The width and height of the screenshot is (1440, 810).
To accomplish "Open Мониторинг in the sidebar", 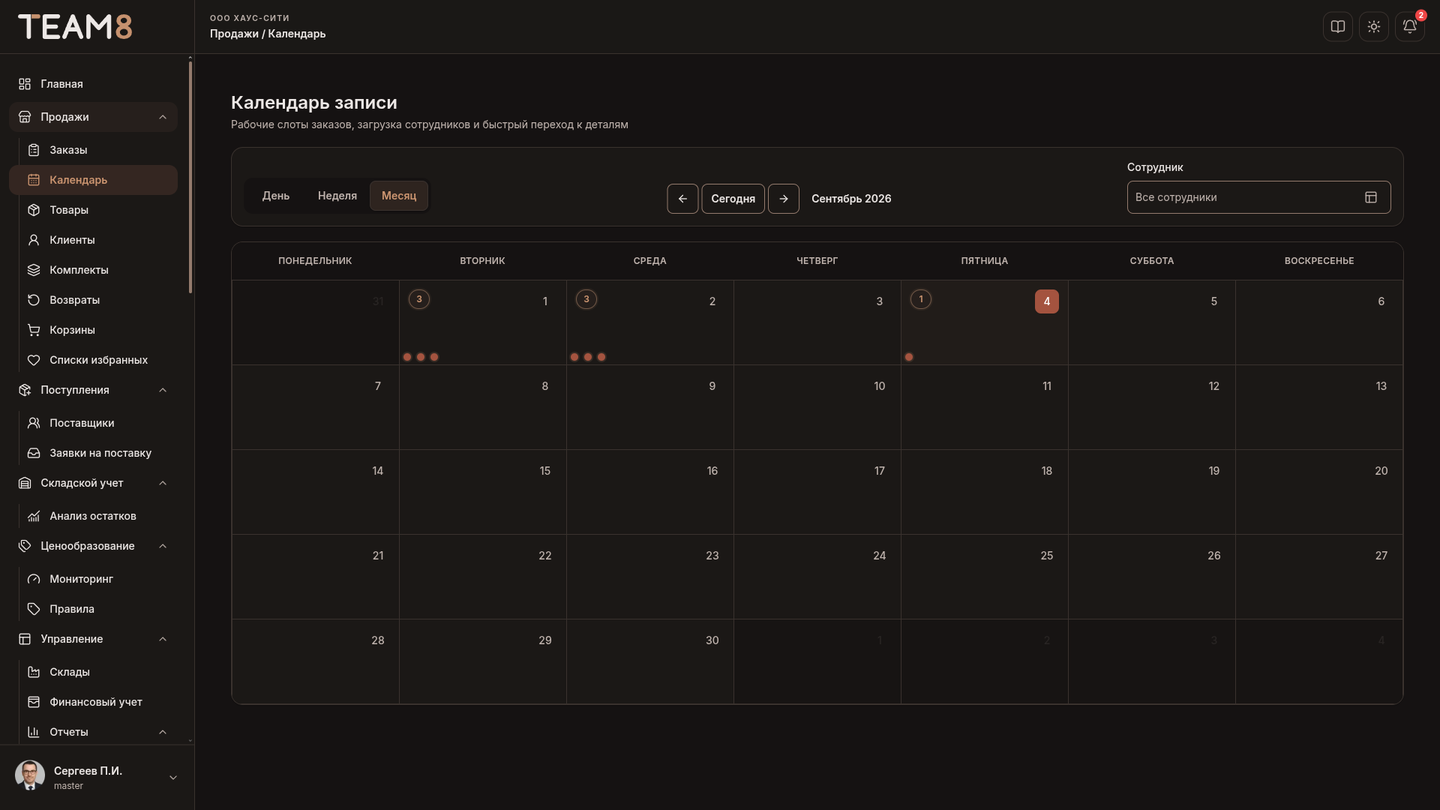I will point(93,579).
